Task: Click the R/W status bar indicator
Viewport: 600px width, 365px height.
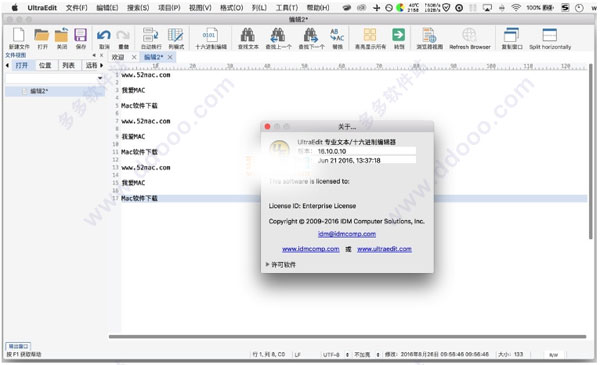Action: click(x=553, y=355)
